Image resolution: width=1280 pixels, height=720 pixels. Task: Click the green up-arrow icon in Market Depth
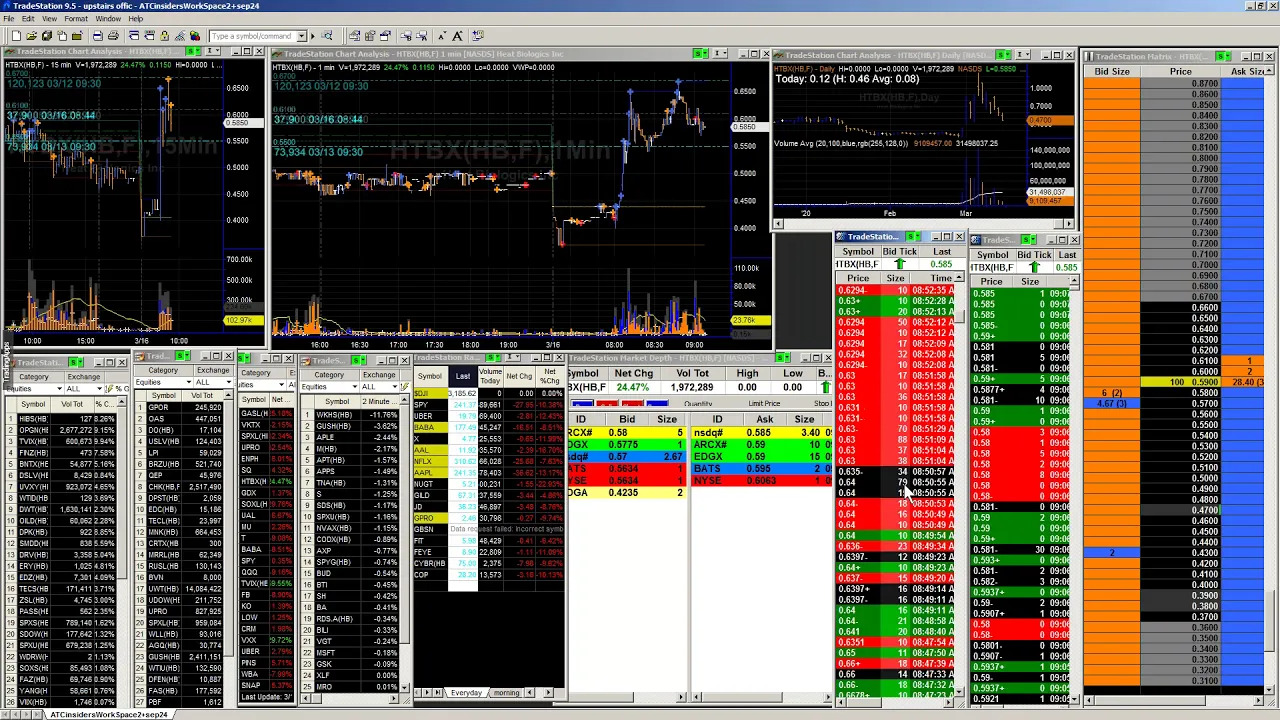(825, 387)
